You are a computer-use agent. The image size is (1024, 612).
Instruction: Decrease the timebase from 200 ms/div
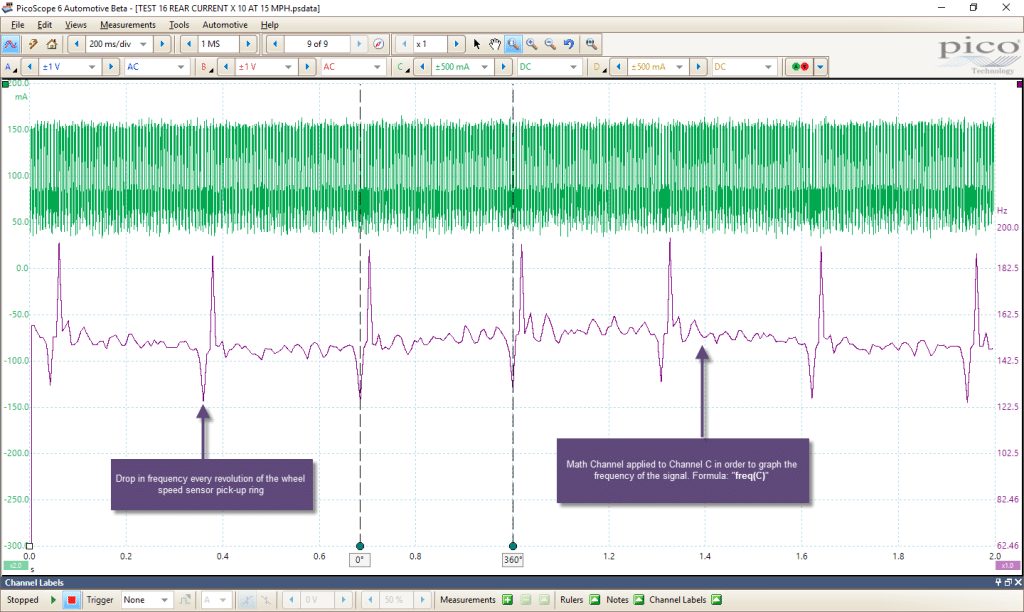tap(76, 44)
